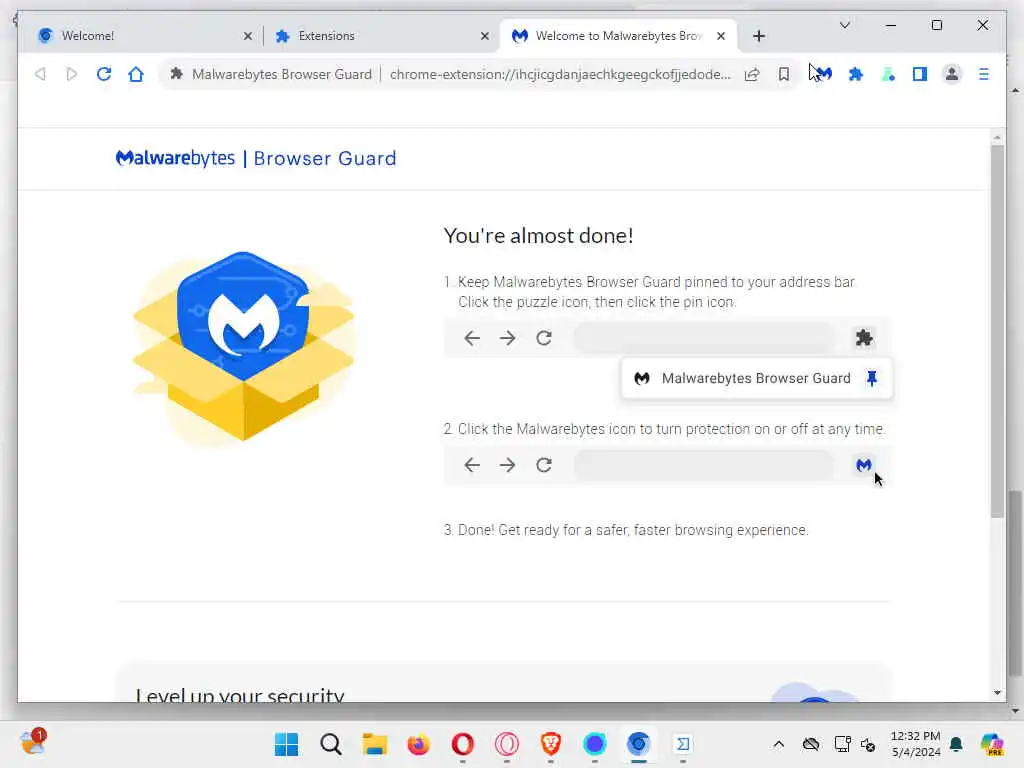Click the Malwarebytes box illustration
Screen dimensions: 1024x768
click(244, 346)
